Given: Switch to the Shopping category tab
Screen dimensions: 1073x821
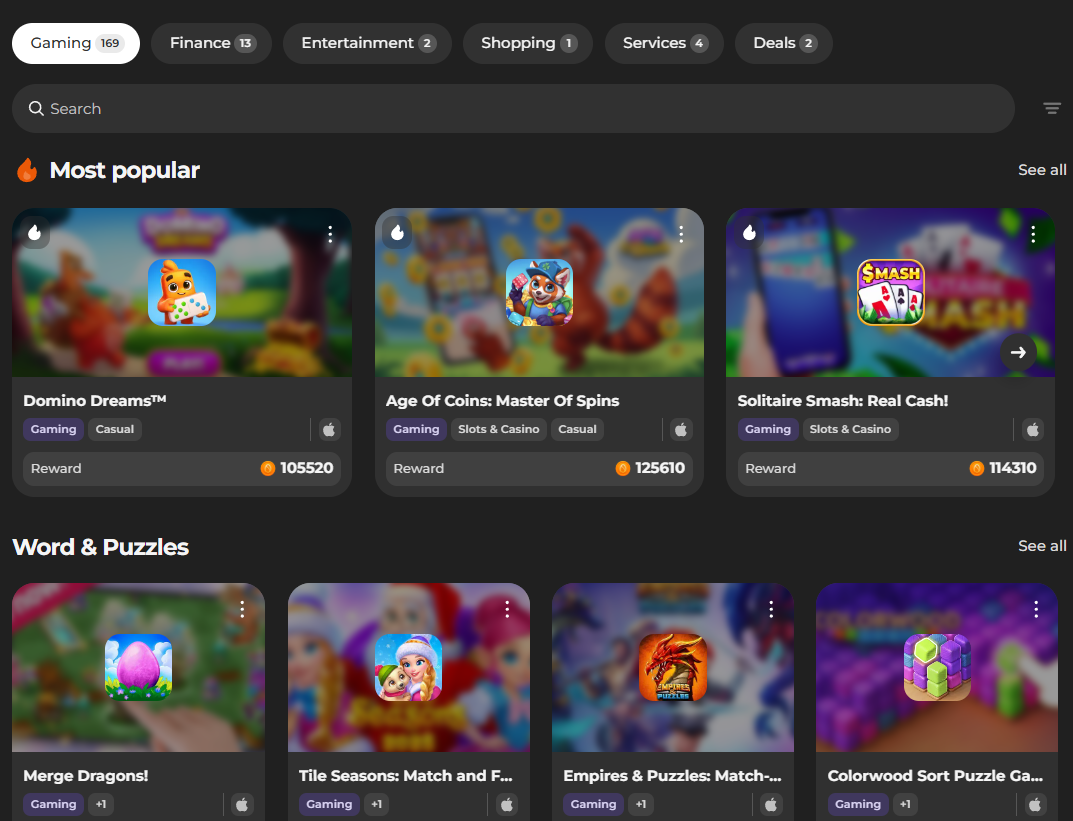Looking at the screenshot, I should (x=528, y=43).
